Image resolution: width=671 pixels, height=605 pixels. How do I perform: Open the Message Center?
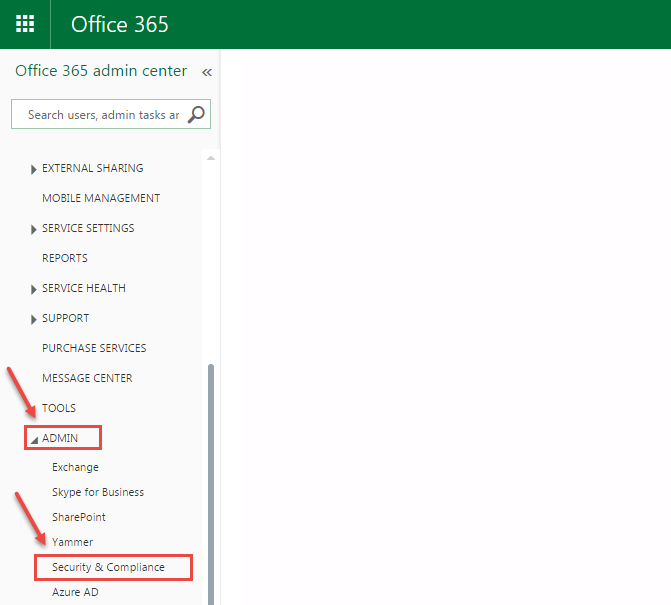pos(87,378)
